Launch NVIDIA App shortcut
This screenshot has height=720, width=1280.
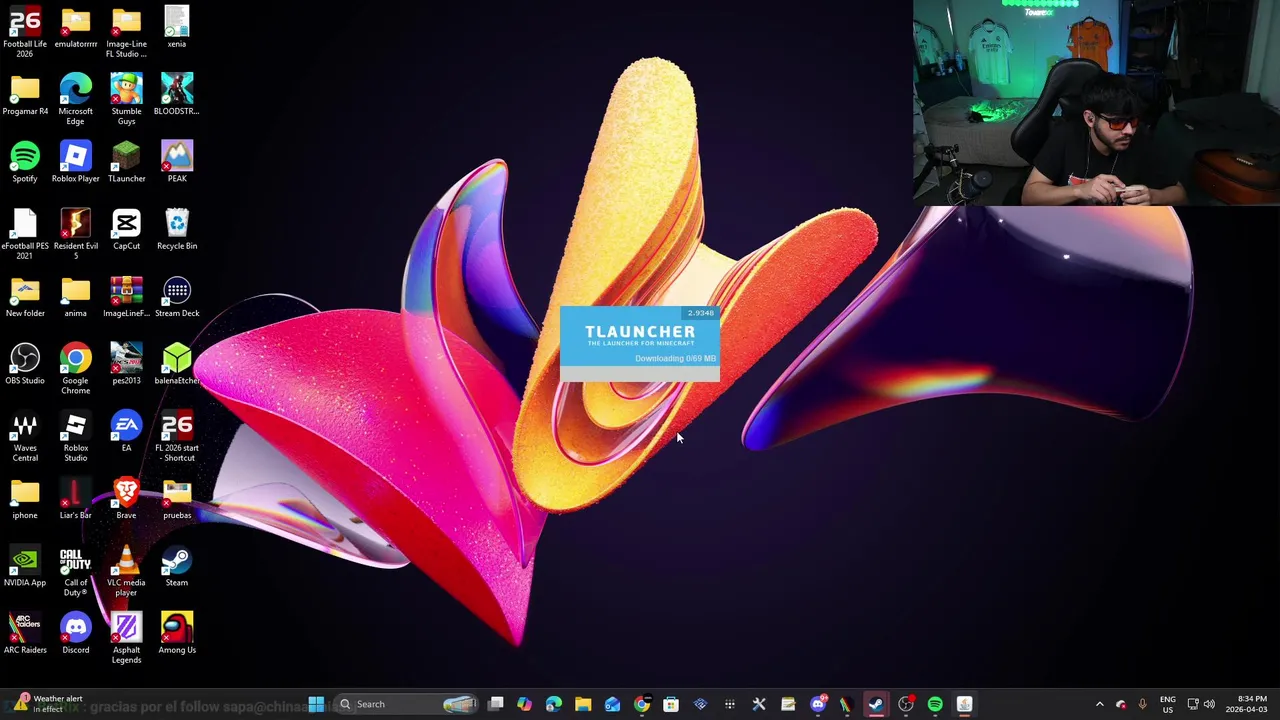click(25, 566)
